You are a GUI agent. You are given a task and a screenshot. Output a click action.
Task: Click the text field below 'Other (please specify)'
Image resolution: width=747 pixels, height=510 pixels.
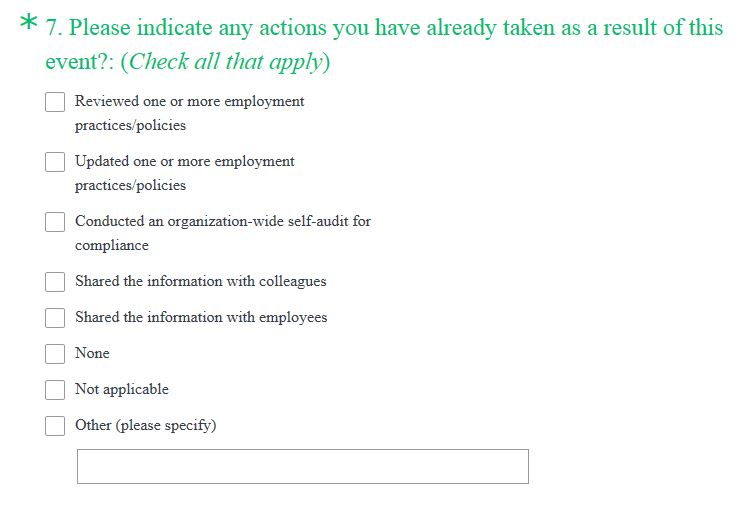pos(302,467)
